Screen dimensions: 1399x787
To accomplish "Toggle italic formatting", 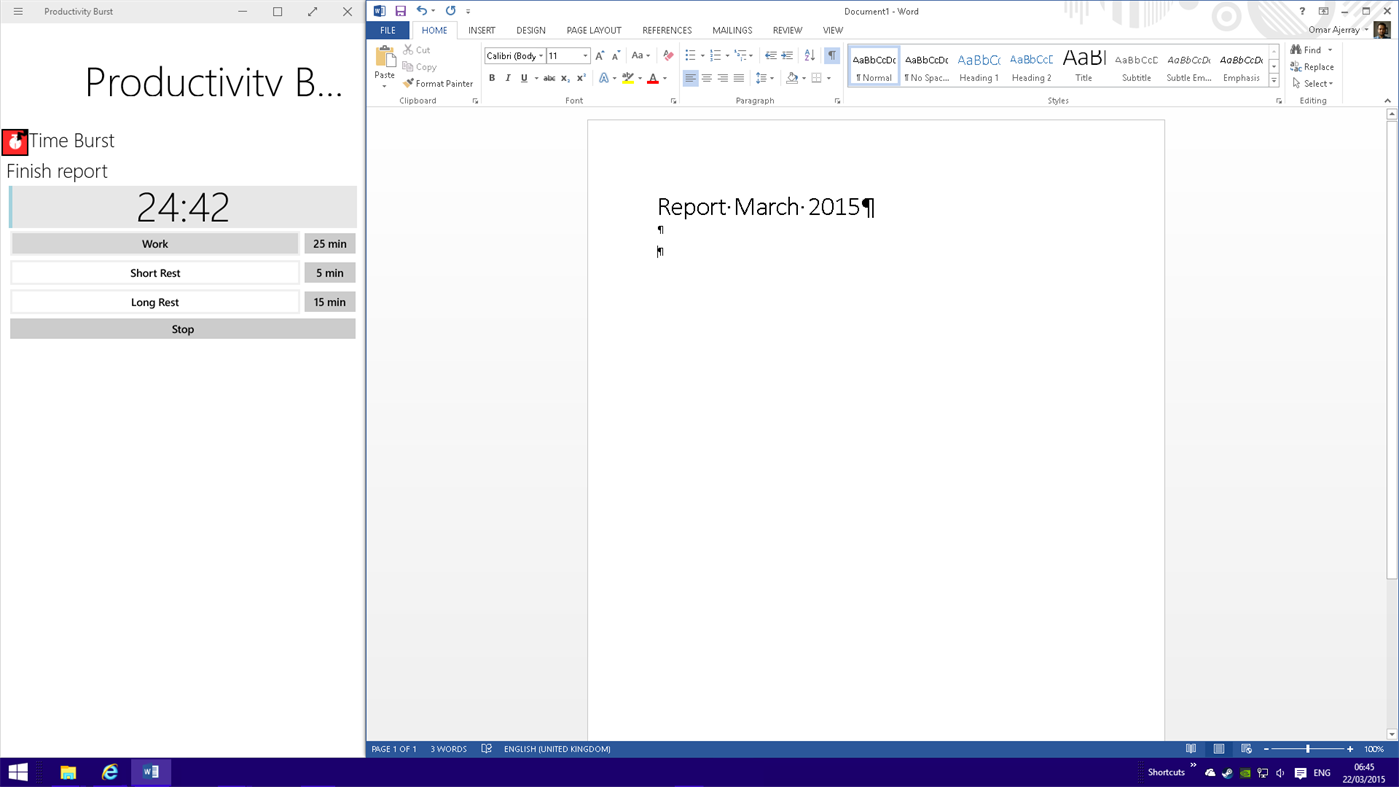I will click(507, 77).
